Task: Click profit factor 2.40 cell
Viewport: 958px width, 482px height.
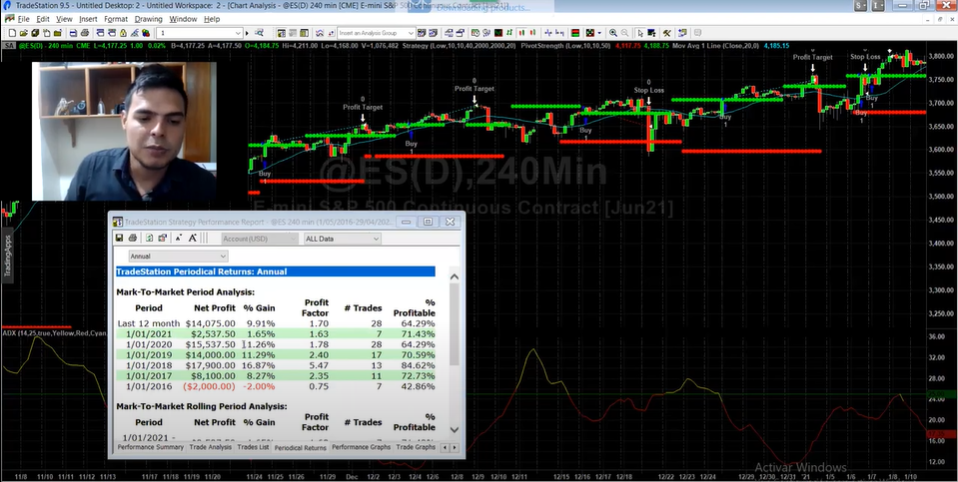Action: coord(320,355)
